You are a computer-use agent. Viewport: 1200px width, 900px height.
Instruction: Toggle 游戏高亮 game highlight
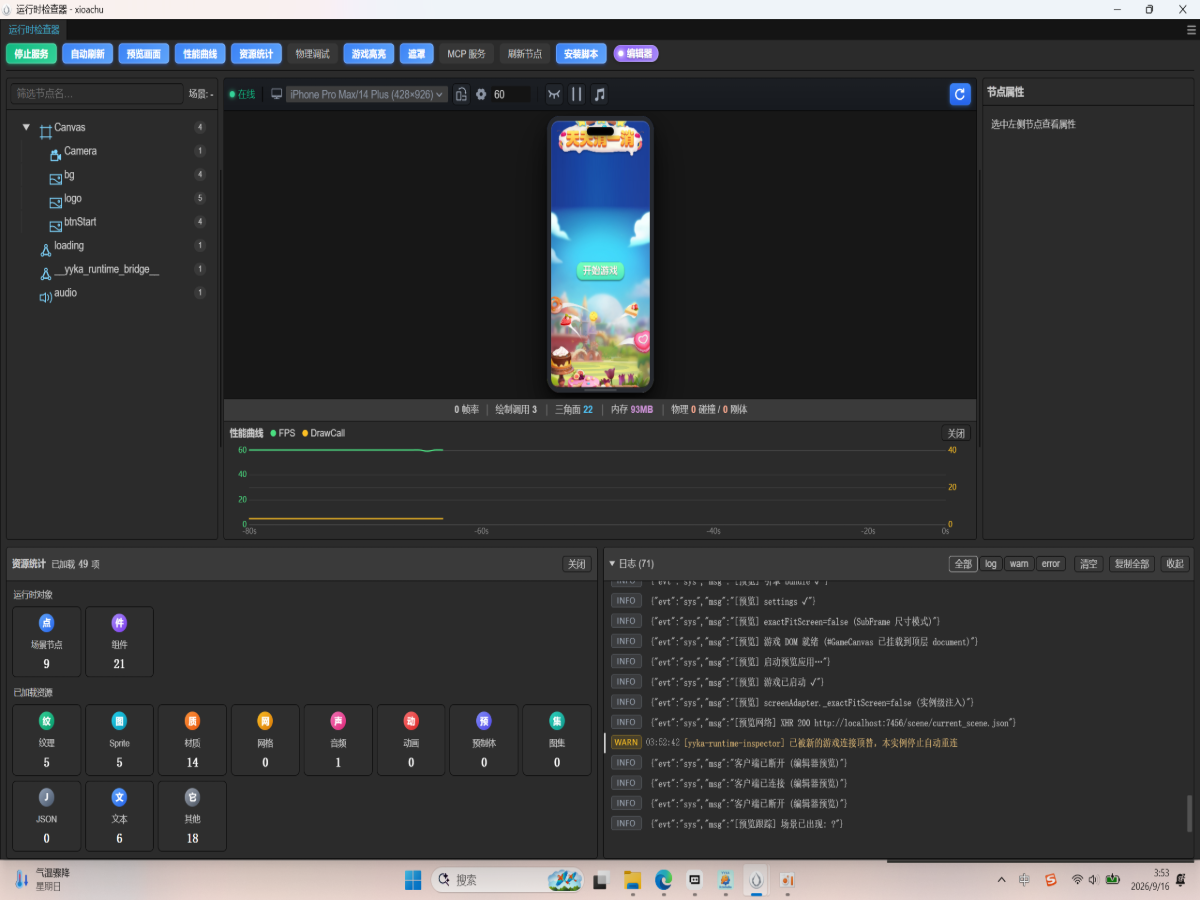tap(368, 54)
